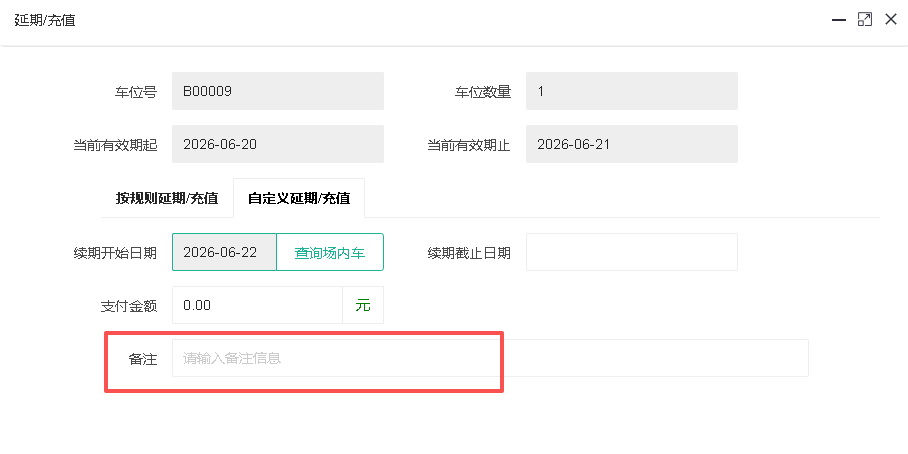Click the 备注 label text
This screenshot has width=908, height=454.
(x=142, y=359)
